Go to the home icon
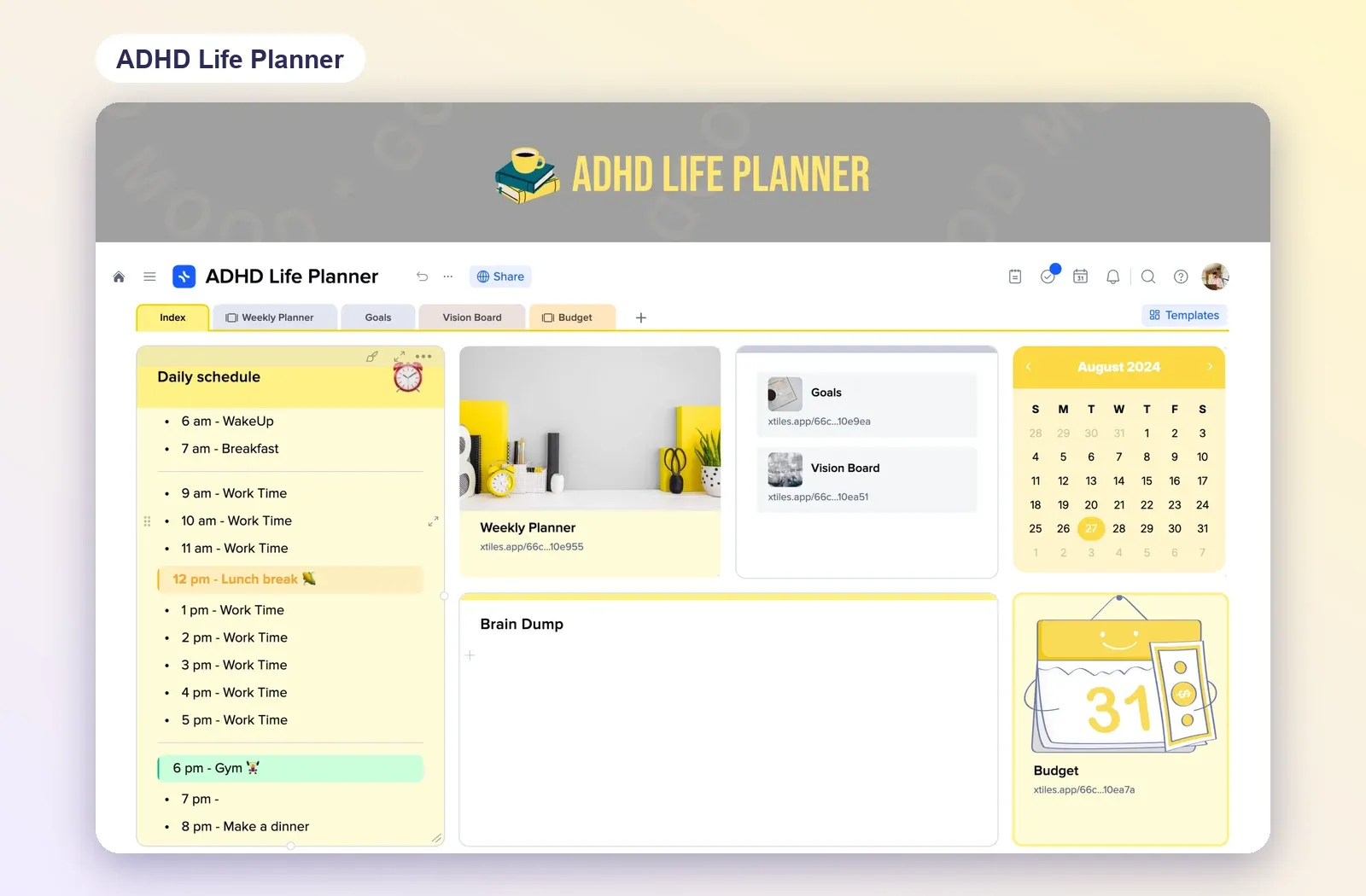The height and width of the screenshot is (896, 1366). [119, 276]
